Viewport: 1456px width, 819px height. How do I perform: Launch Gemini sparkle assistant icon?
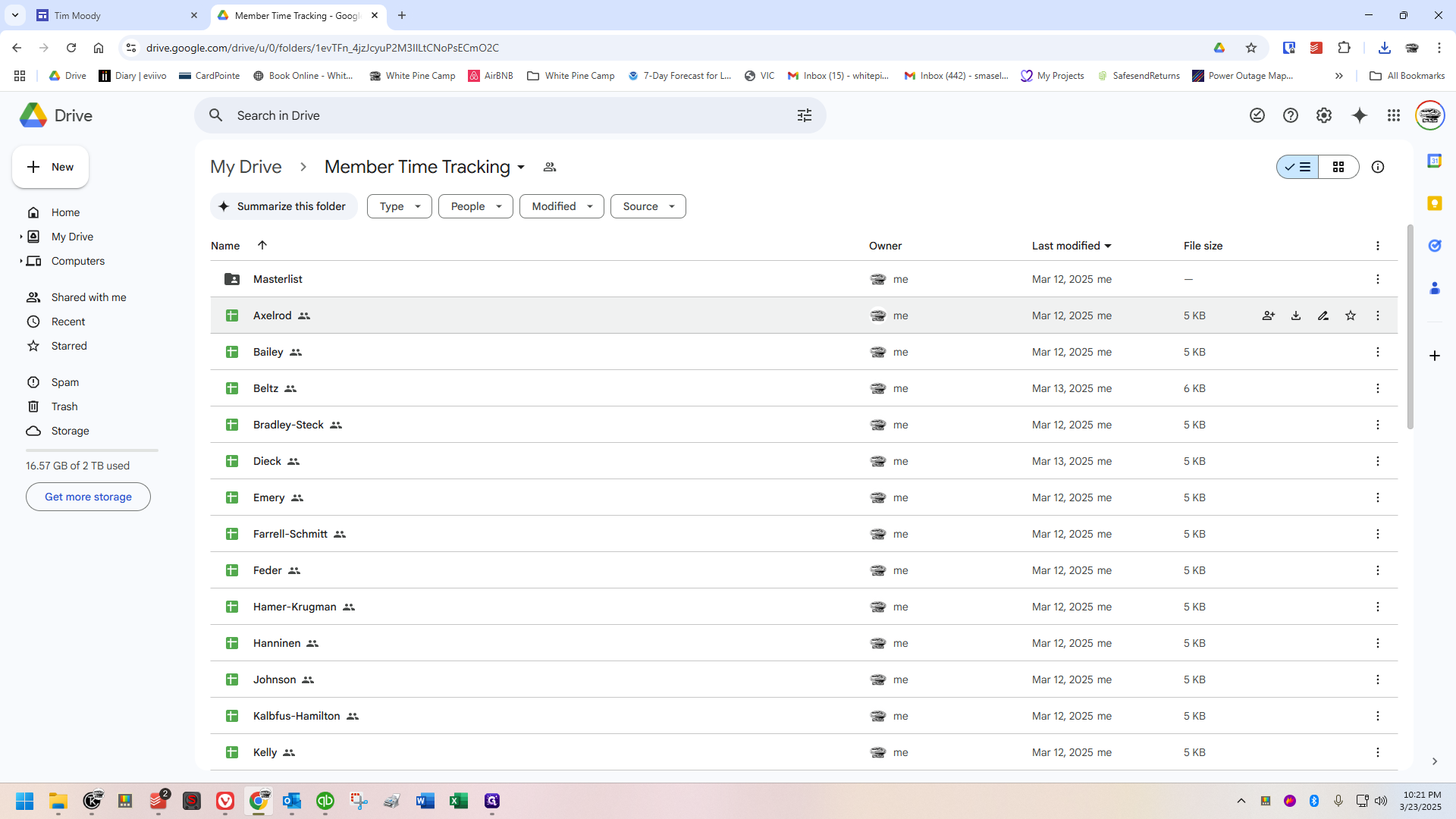pyautogui.click(x=1360, y=115)
